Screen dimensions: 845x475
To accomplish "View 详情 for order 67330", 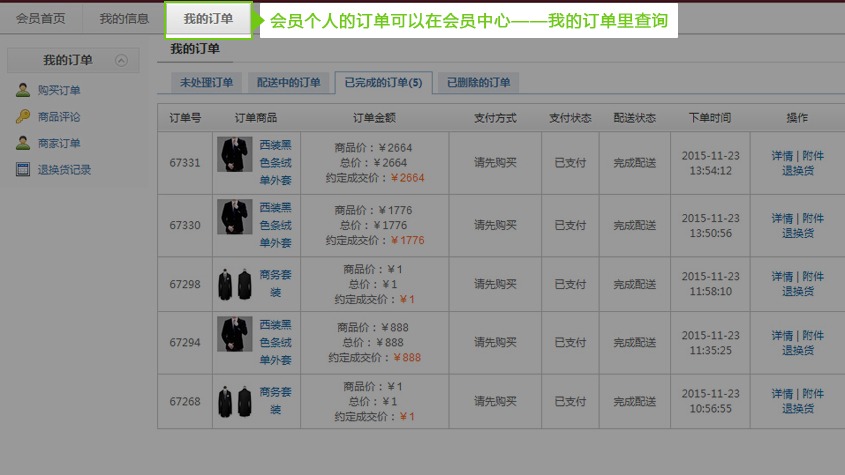I will point(782,218).
